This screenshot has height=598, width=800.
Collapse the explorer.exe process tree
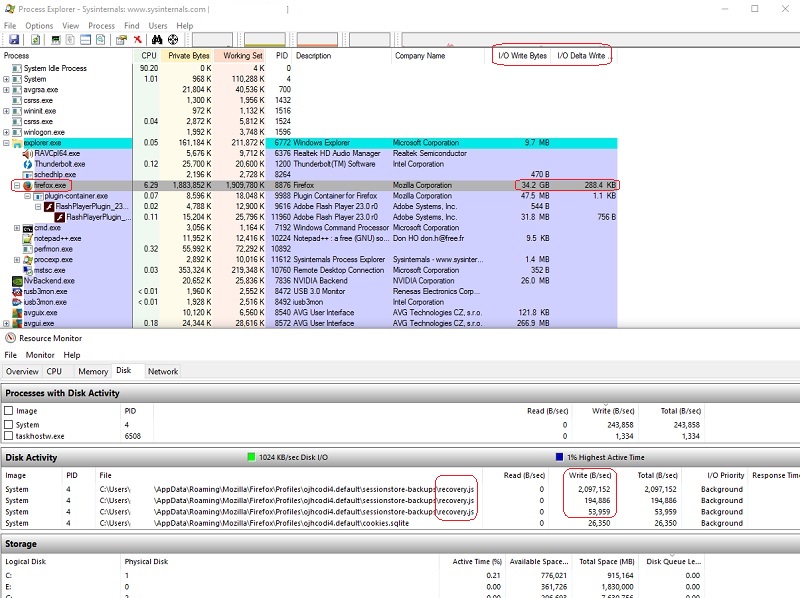click(7, 143)
